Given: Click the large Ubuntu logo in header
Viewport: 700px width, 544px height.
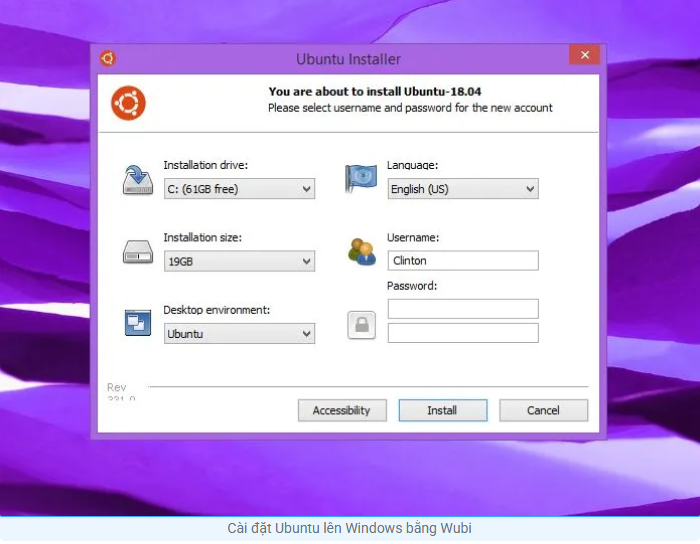Looking at the screenshot, I should (x=129, y=103).
